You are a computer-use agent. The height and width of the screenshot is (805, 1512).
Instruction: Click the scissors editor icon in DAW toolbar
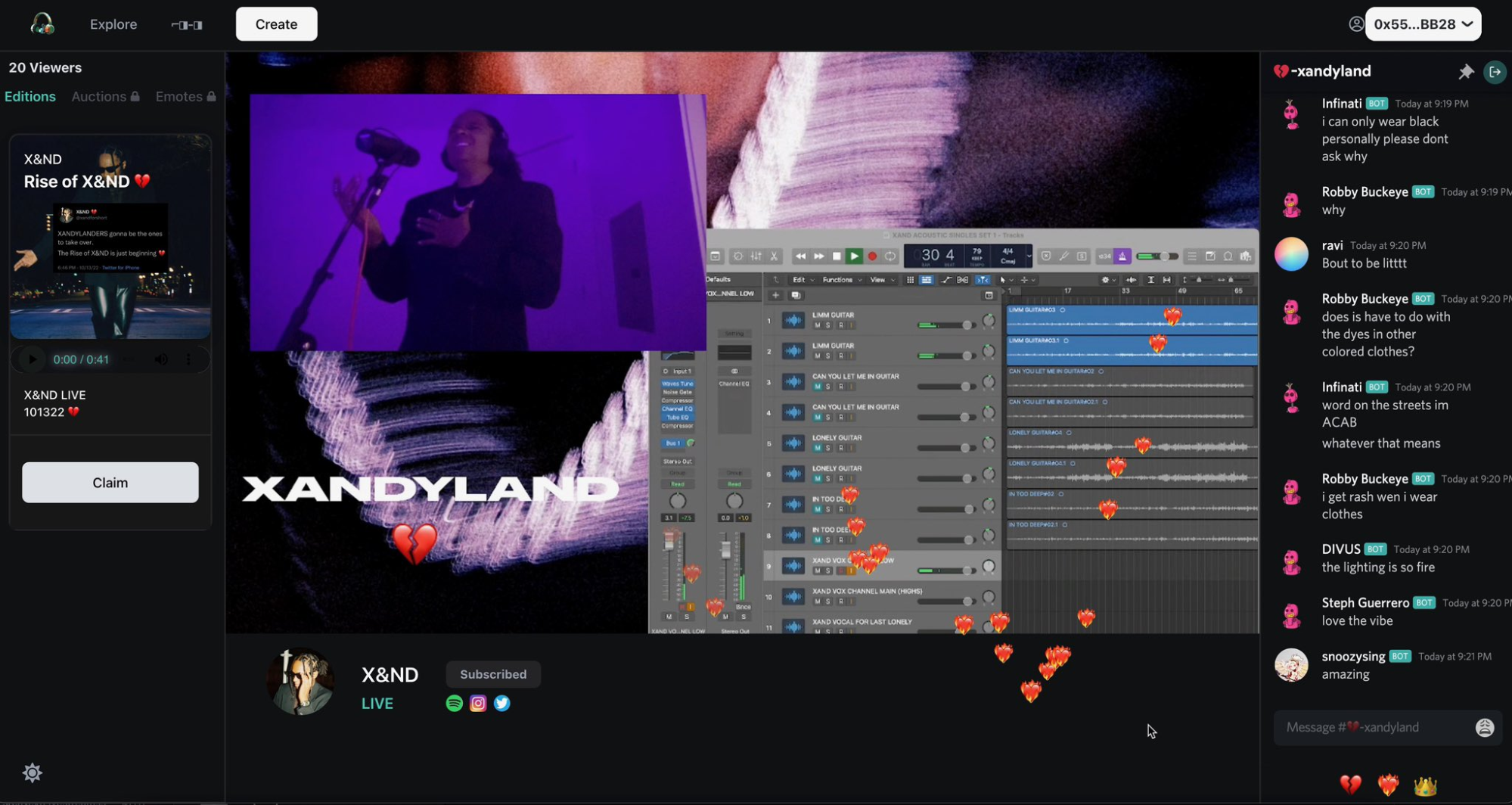tap(774, 256)
